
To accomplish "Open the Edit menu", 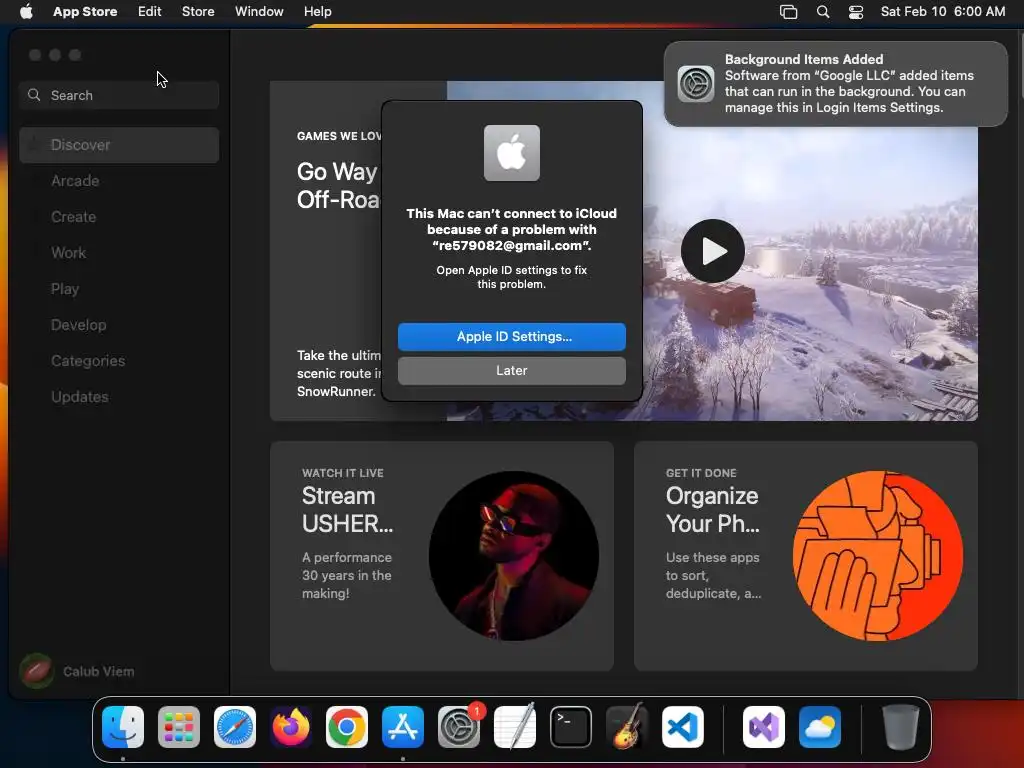I will tap(150, 11).
